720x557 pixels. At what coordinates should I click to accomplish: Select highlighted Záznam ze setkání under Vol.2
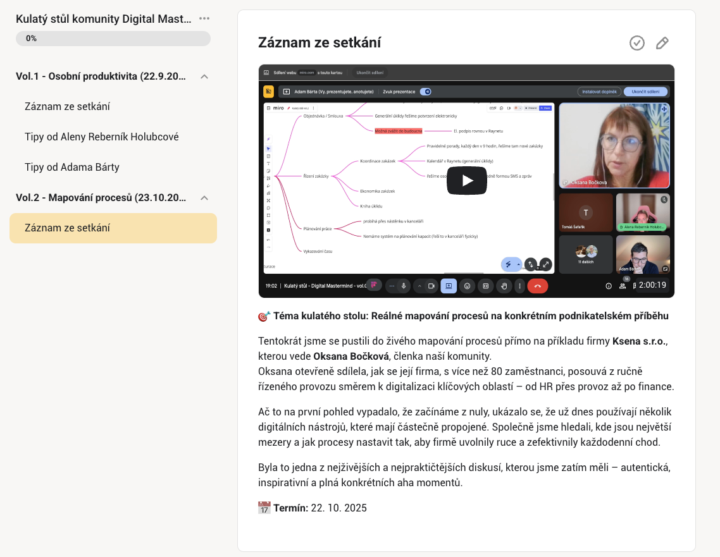(x=113, y=228)
